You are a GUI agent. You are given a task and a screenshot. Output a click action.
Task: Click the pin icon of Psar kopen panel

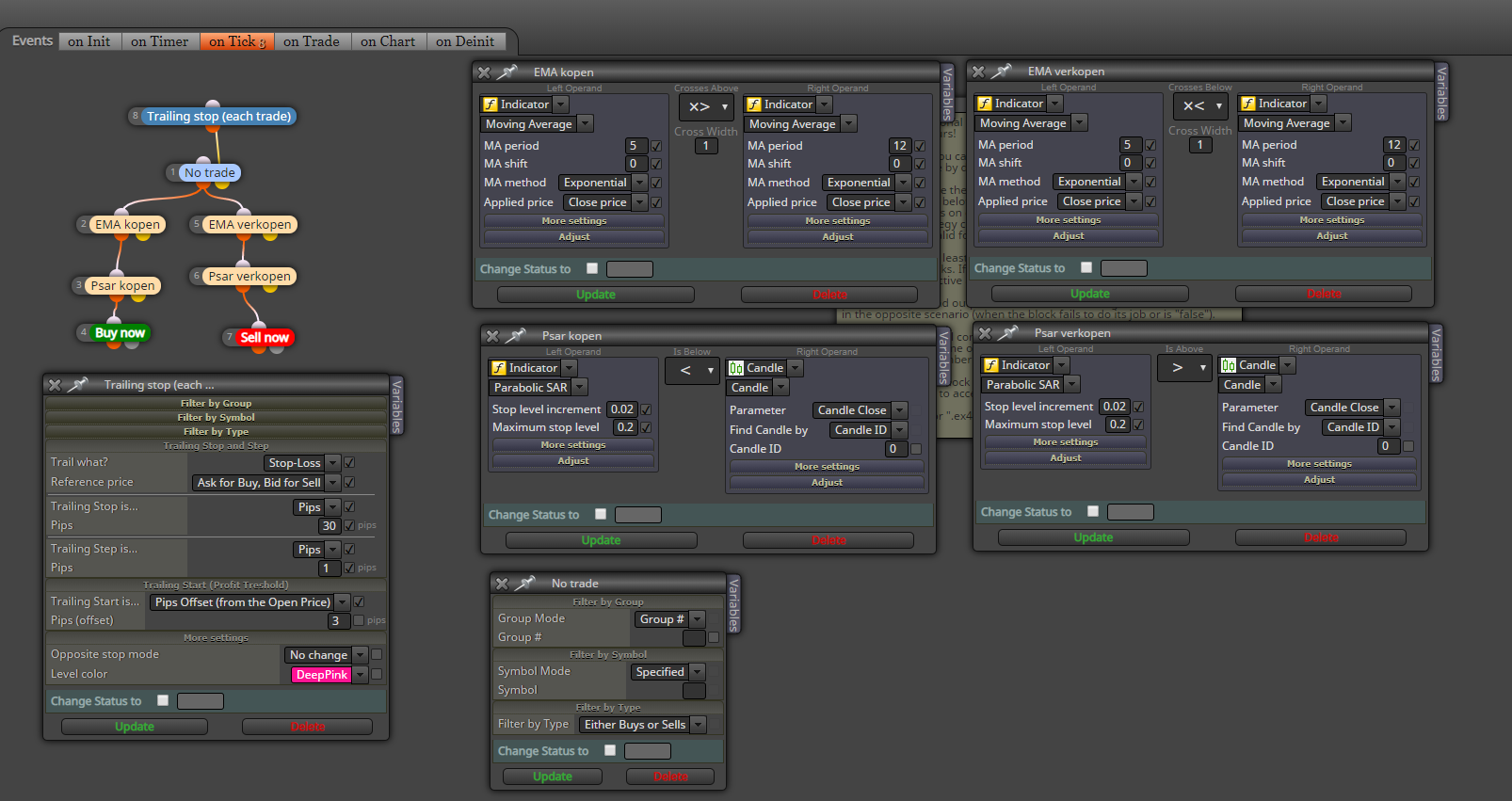(x=516, y=336)
